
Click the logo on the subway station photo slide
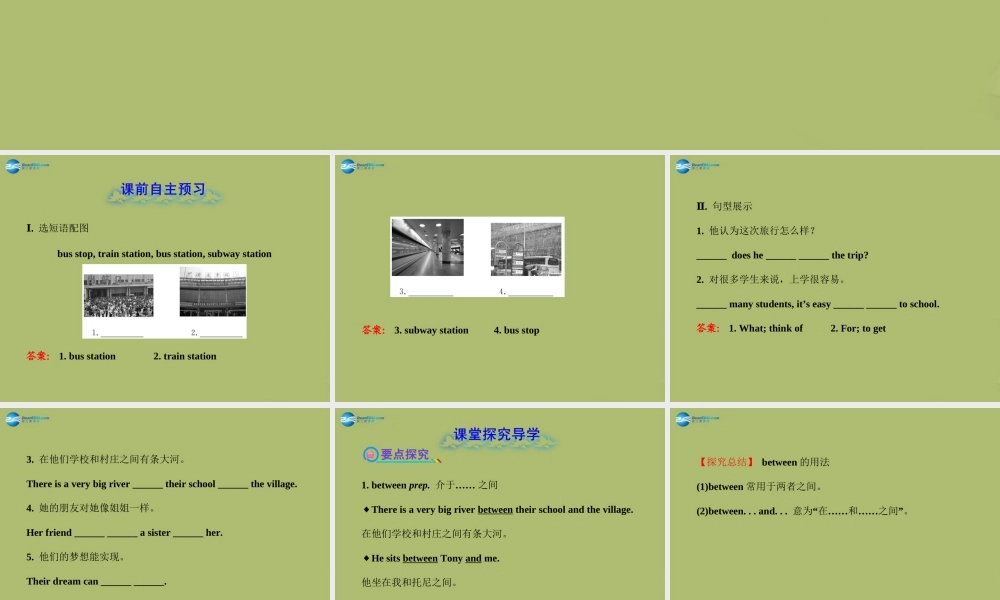coord(362,166)
